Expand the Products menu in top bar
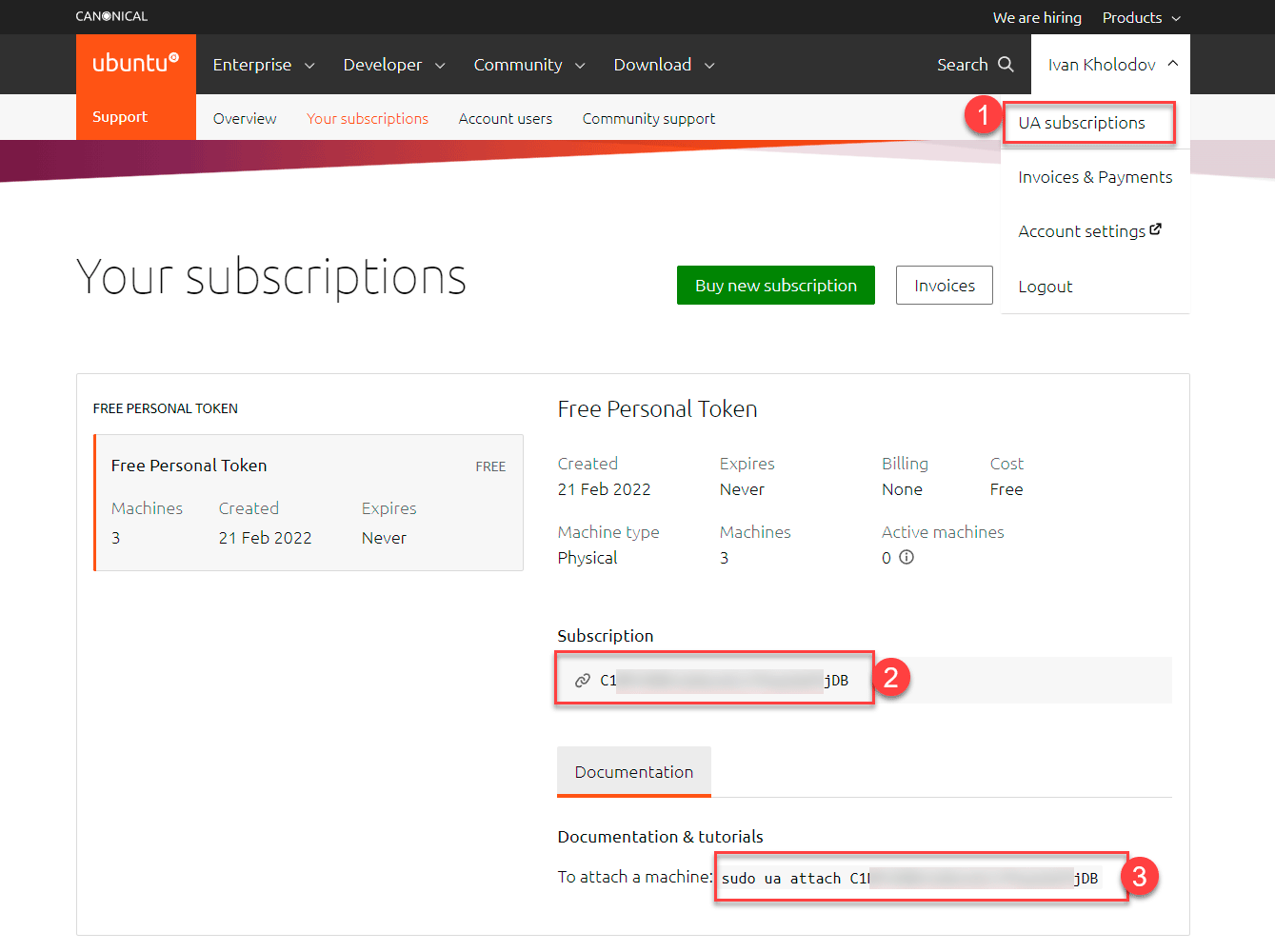1275x952 pixels. coord(1141,17)
